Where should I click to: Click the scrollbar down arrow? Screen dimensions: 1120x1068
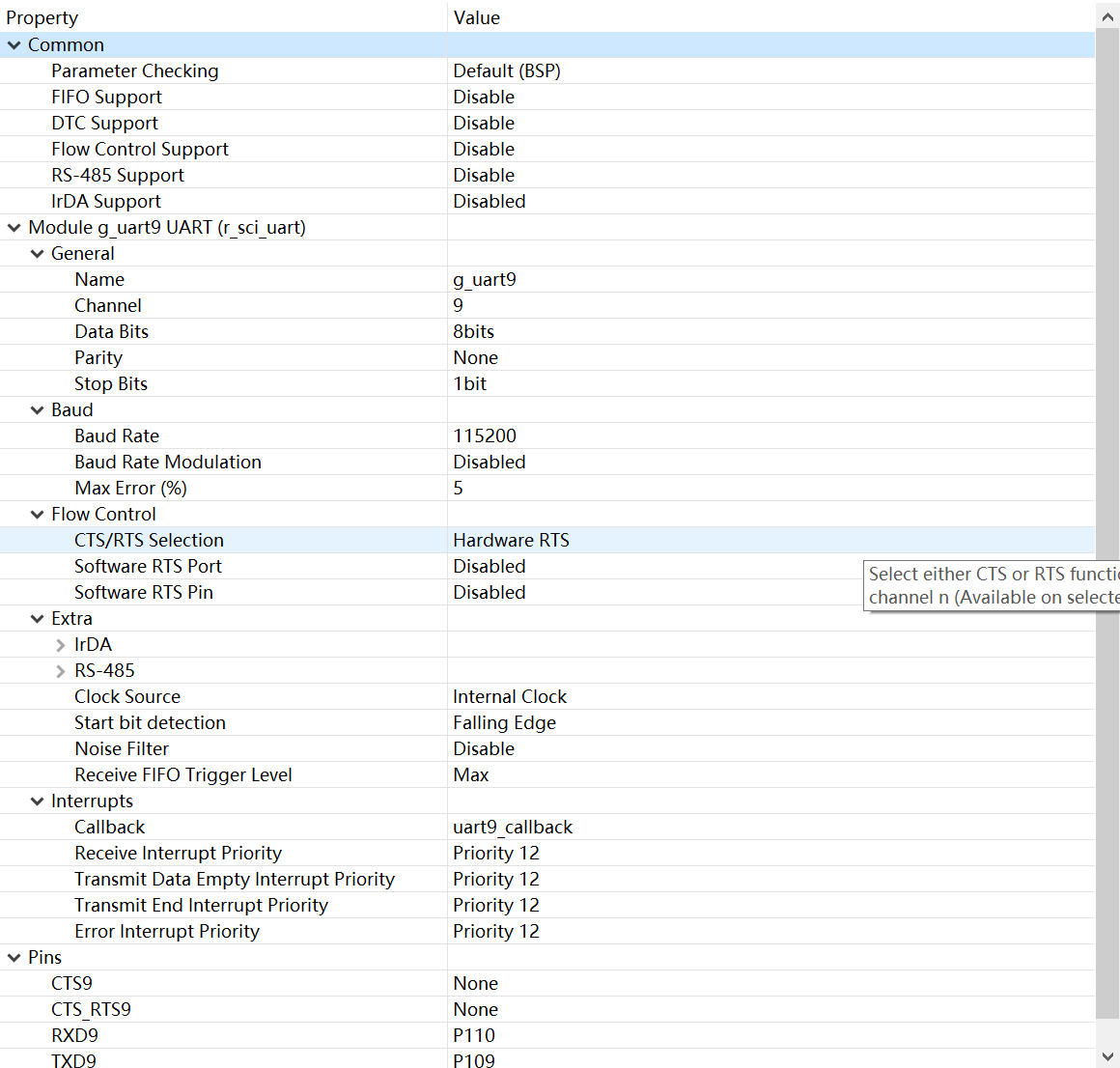(x=1107, y=1055)
